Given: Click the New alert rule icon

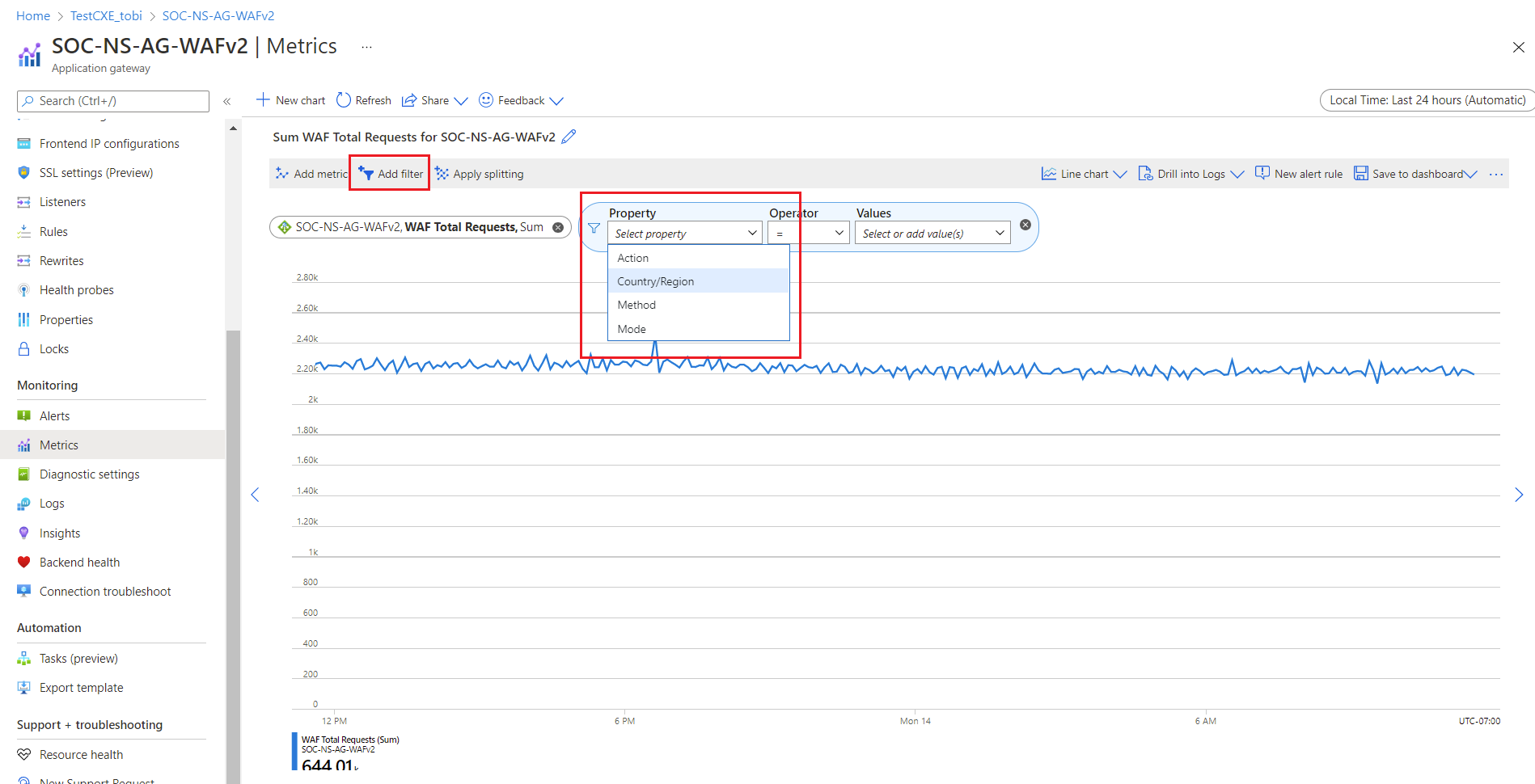Looking at the screenshot, I should [x=1262, y=173].
